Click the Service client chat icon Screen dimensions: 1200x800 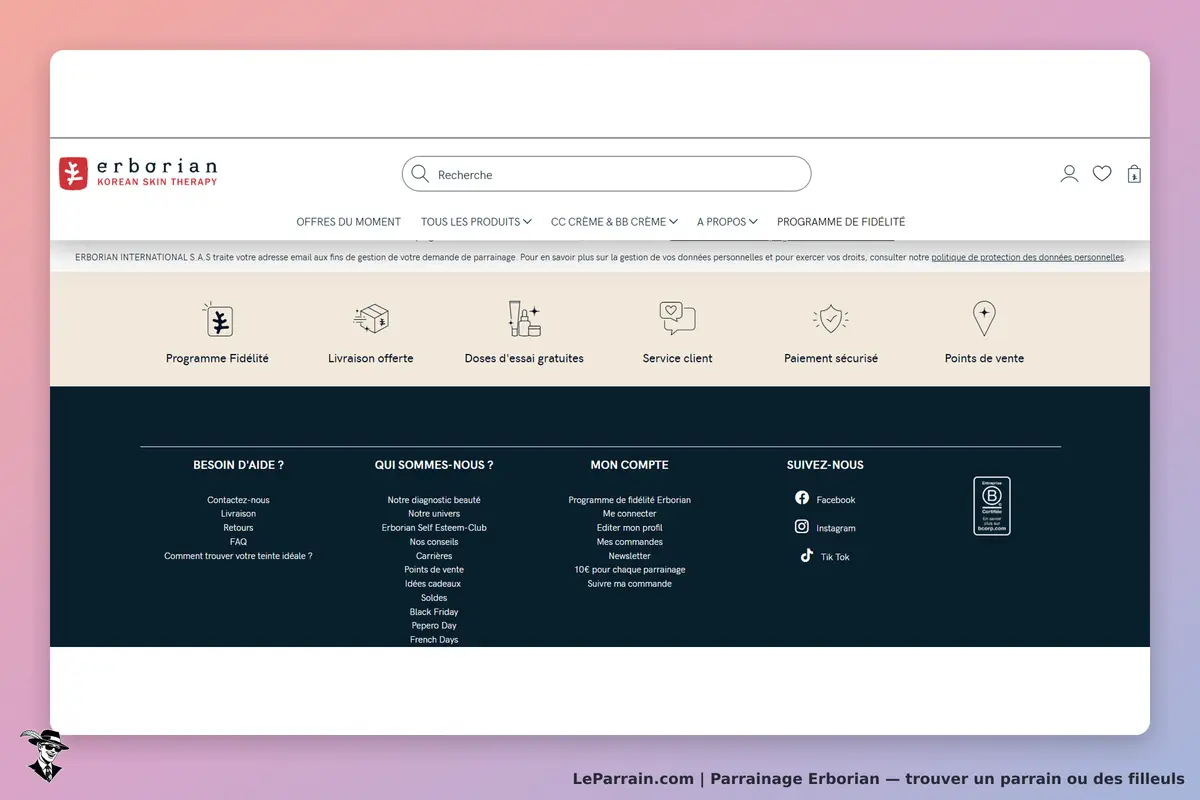[x=677, y=320]
